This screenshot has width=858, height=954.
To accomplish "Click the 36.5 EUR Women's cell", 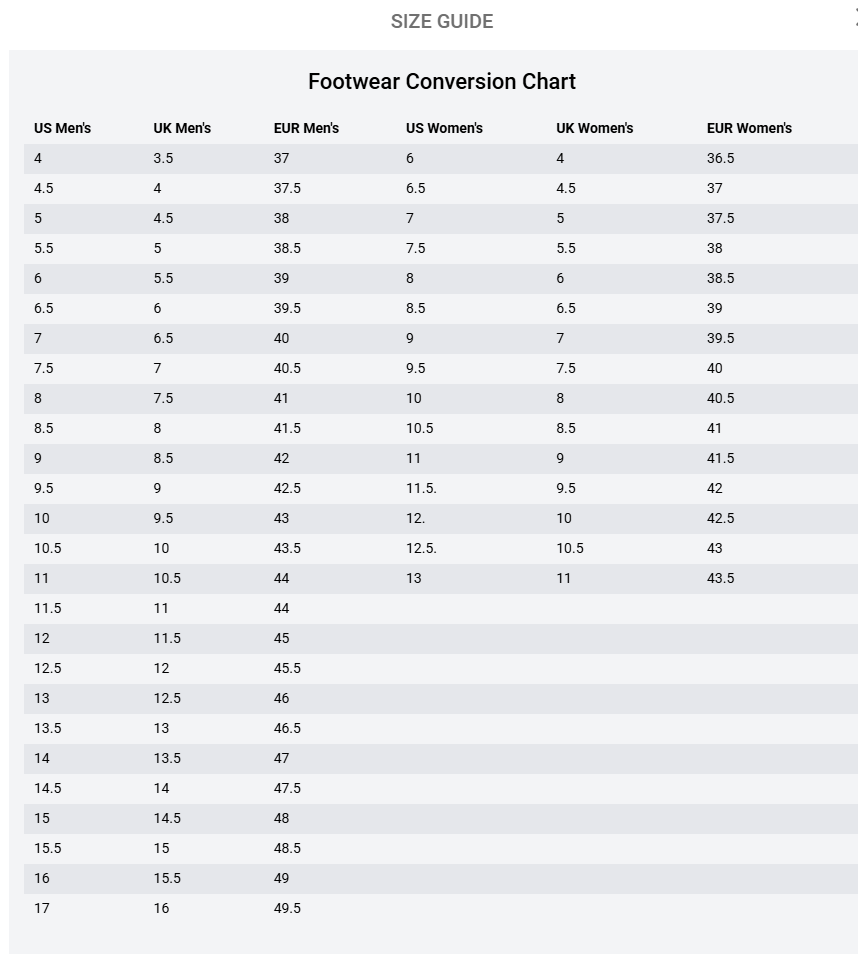I will (720, 158).
